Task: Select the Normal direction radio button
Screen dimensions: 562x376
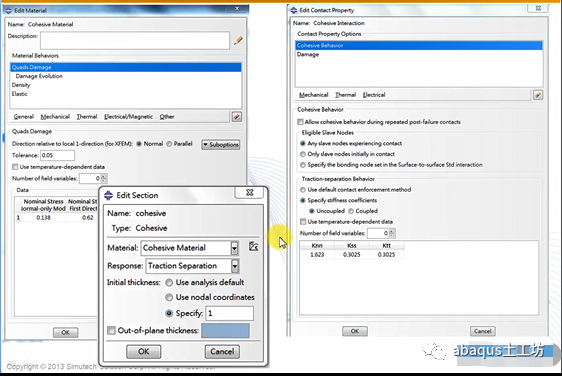Action: [x=139, y=144]
